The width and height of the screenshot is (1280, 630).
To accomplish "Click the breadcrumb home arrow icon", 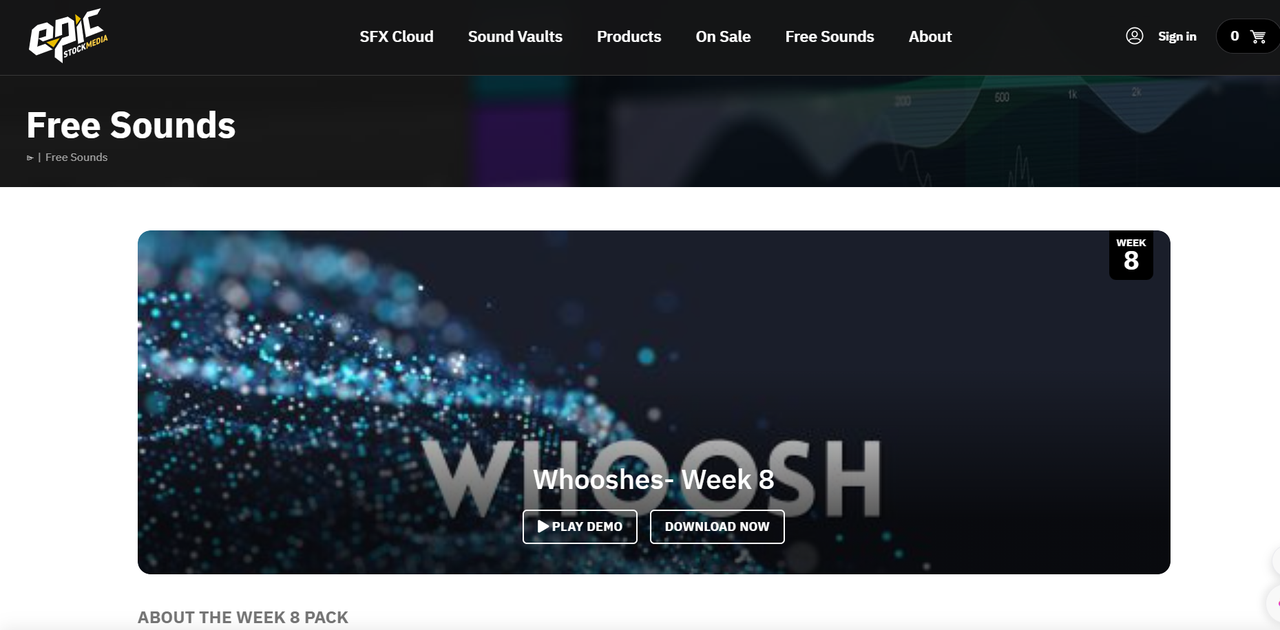I will (x=30, y=158).
